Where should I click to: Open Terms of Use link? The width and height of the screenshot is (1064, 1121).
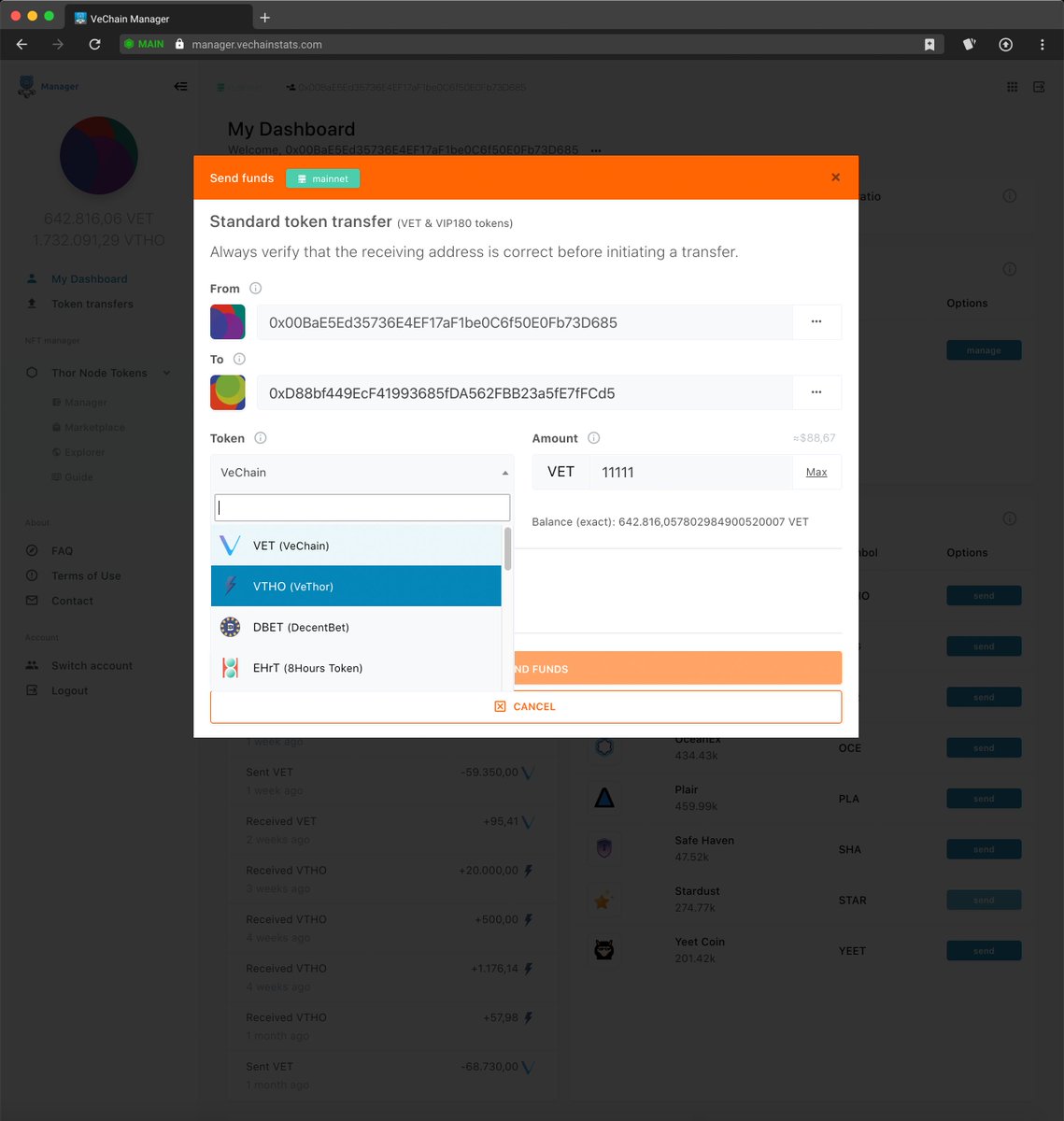tap(86, 576)
